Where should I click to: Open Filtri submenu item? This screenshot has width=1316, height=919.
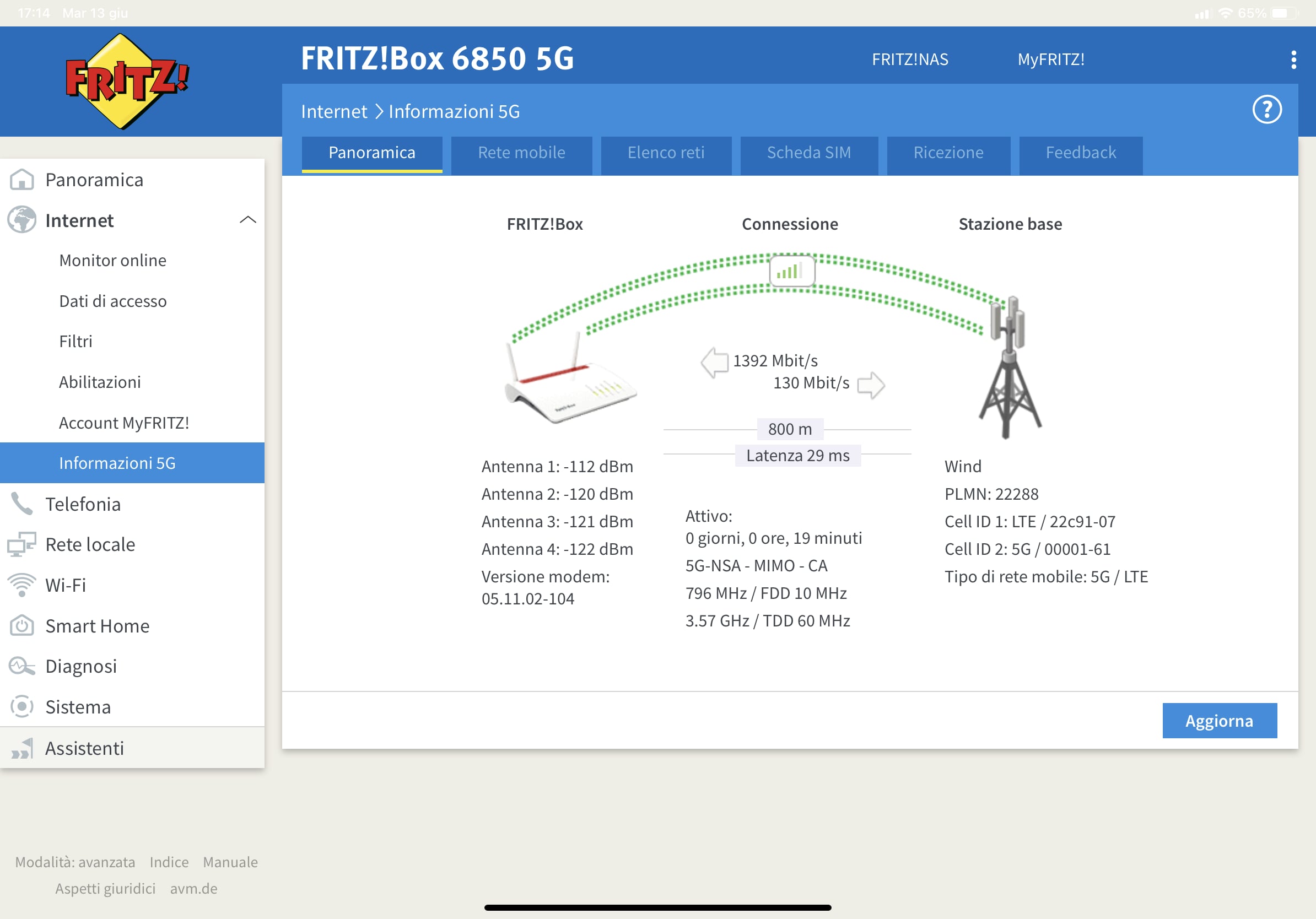point(132,342)
